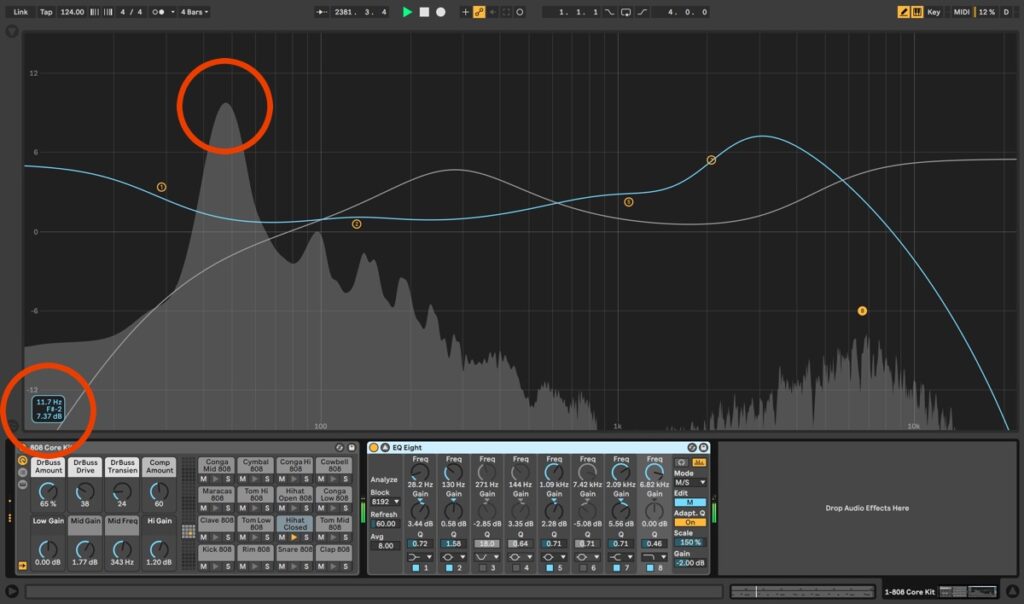Activate the metronome icon near the tempo display

coord(93,11)
